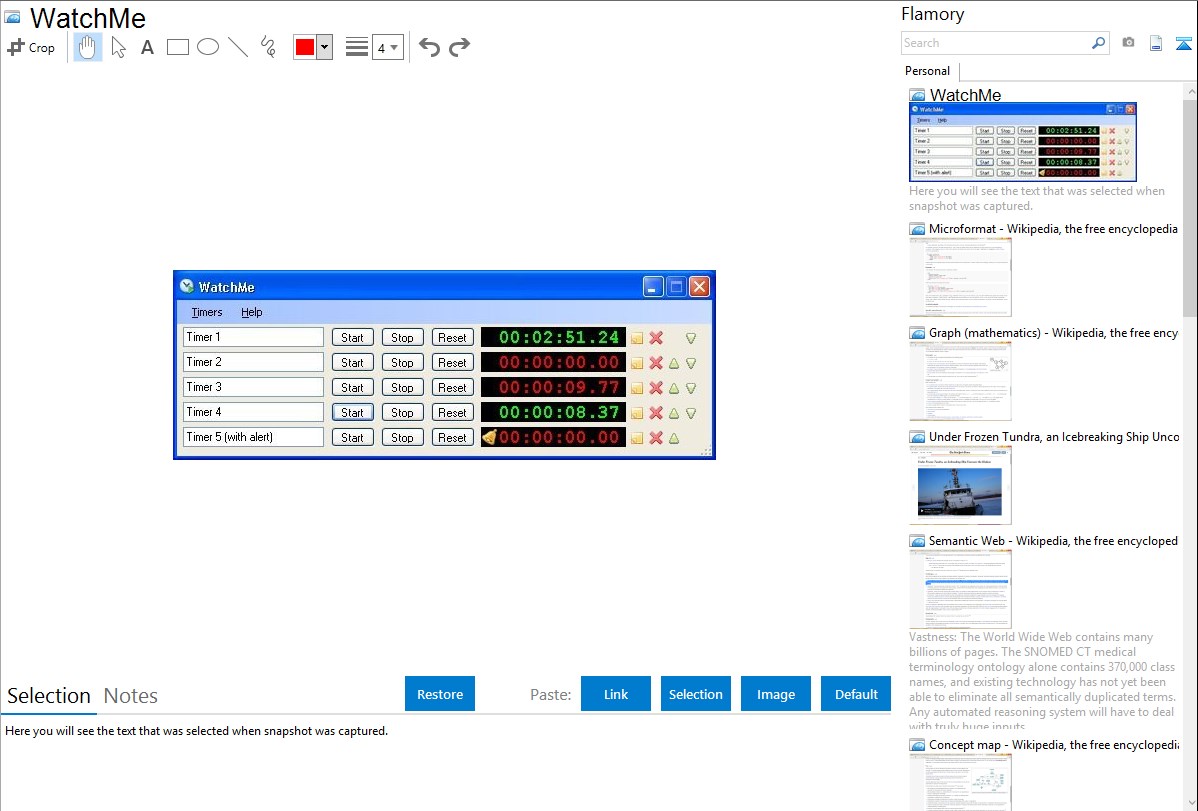Click the 00:02:51.24 timer display
Screen dimensions: 1198x811
coord(553,337)
